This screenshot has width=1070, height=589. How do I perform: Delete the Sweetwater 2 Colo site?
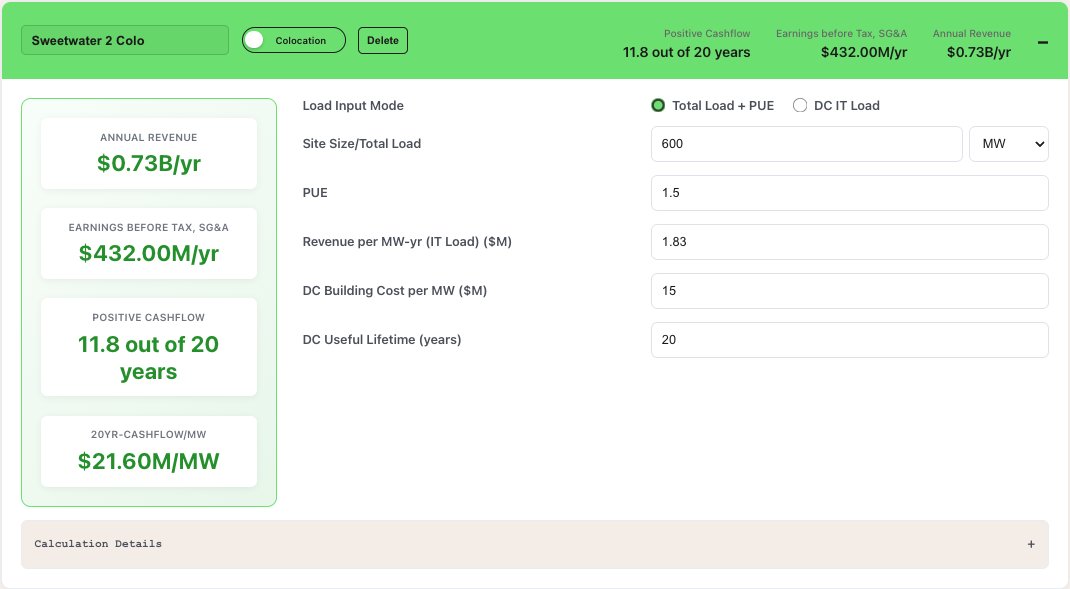(383, 40)
